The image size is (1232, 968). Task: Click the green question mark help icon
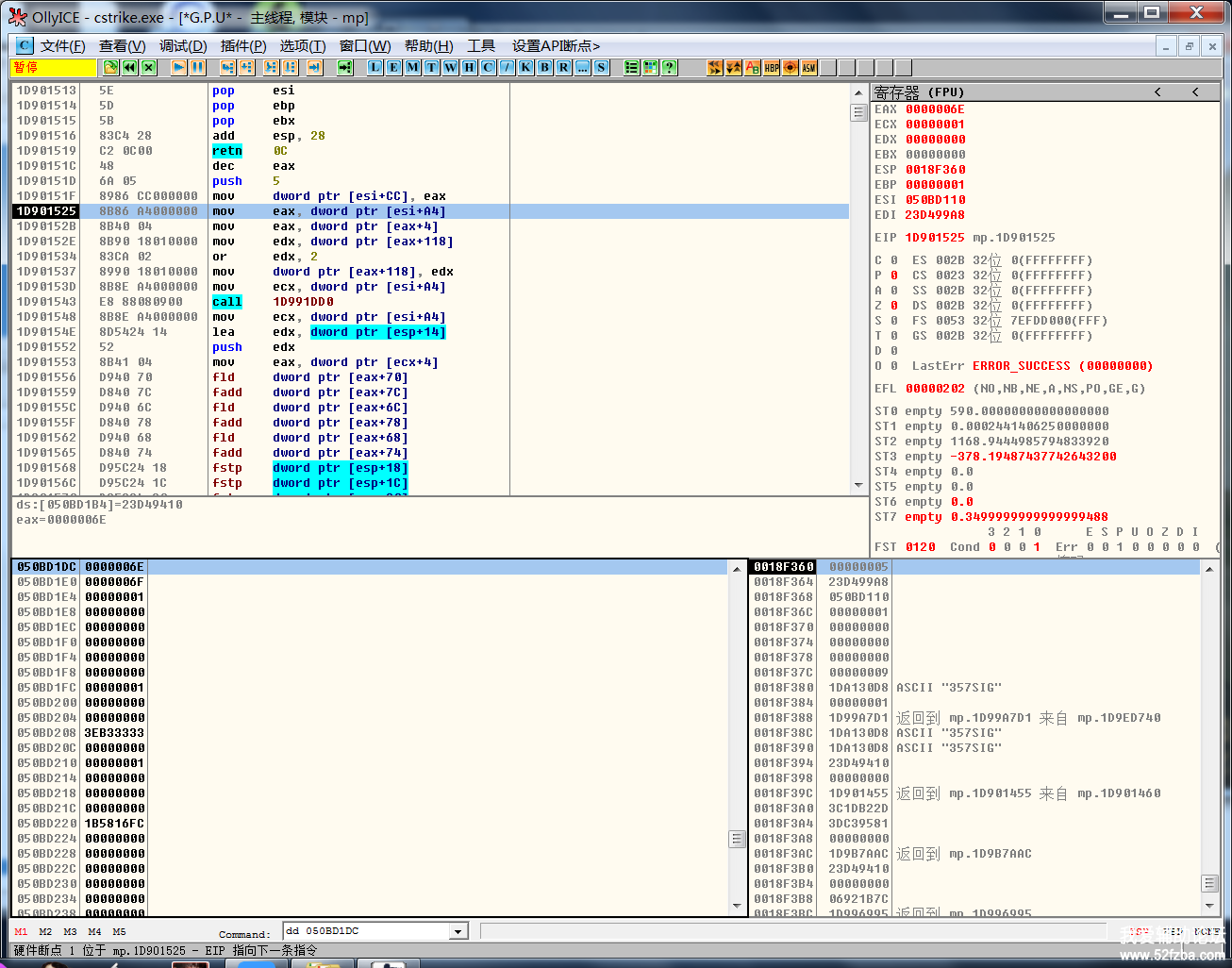tap(669, 67)
